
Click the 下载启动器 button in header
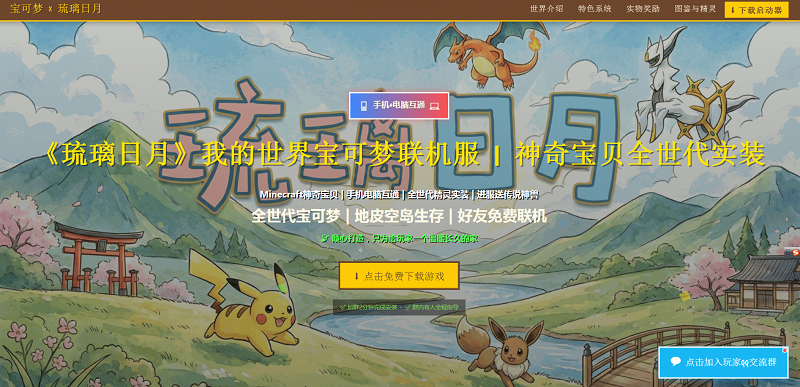tap(756, 10)
